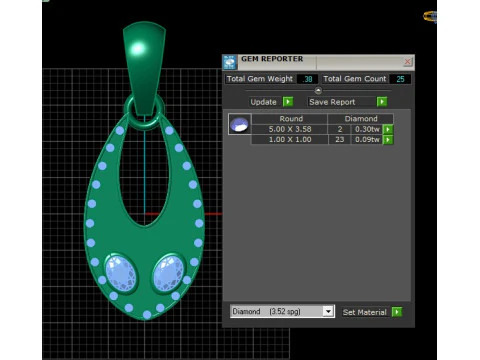The height and width of the screenshot is (360, 480).
Task: Click the Gem Reporter panel icon
Action: click(230, 62)
